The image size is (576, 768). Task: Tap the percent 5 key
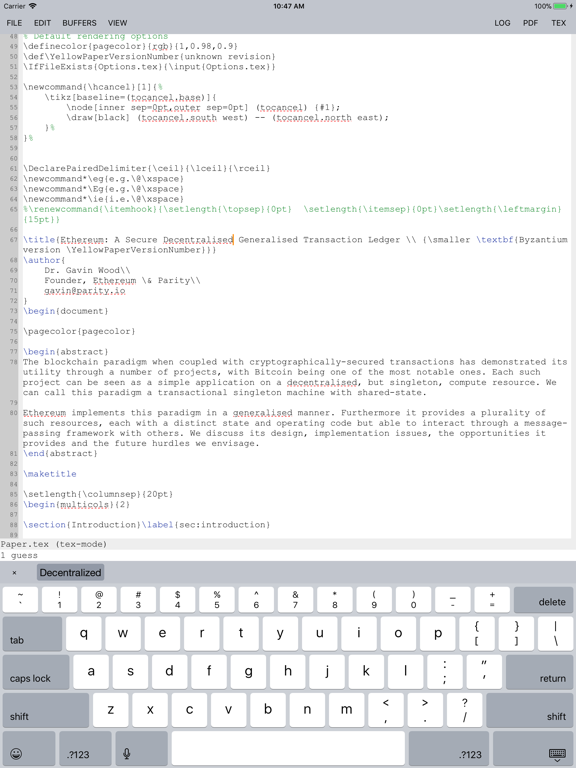[217, 600]
